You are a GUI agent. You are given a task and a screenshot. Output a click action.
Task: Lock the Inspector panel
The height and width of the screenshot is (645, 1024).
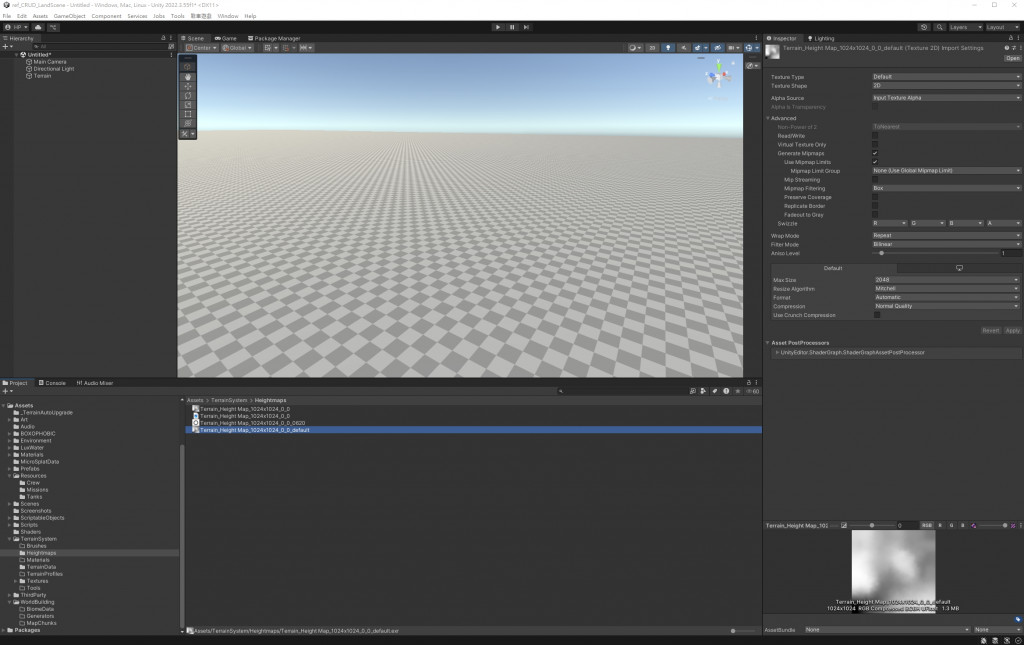click(x=1010, y=38)
